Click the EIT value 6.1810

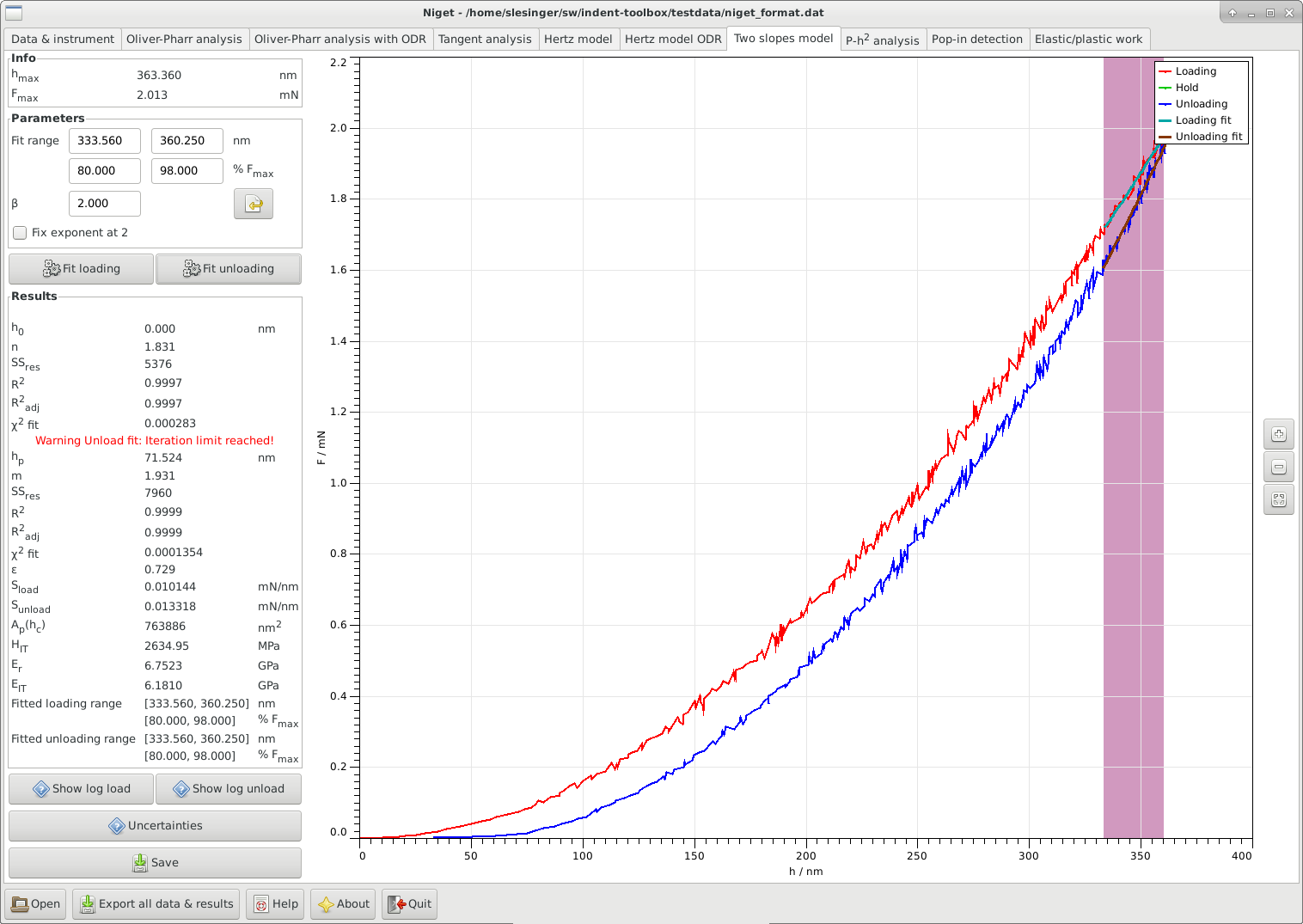(163, 686)
